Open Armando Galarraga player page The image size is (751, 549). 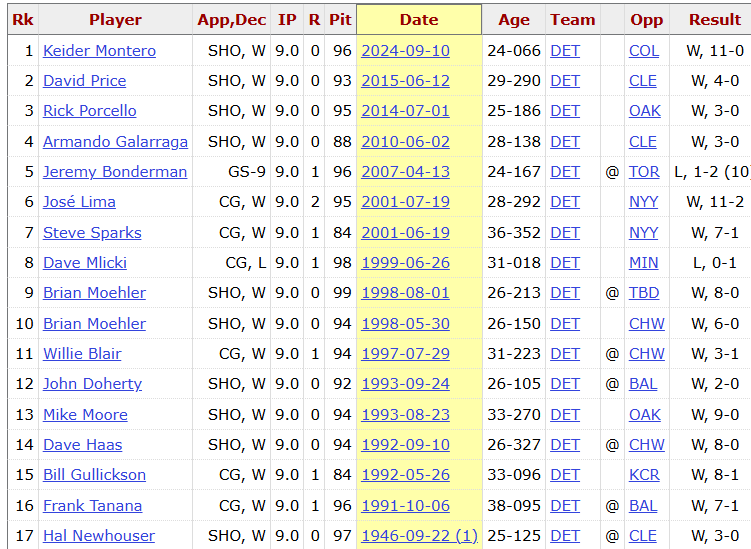pyautogui.click(x=115, y=142)
